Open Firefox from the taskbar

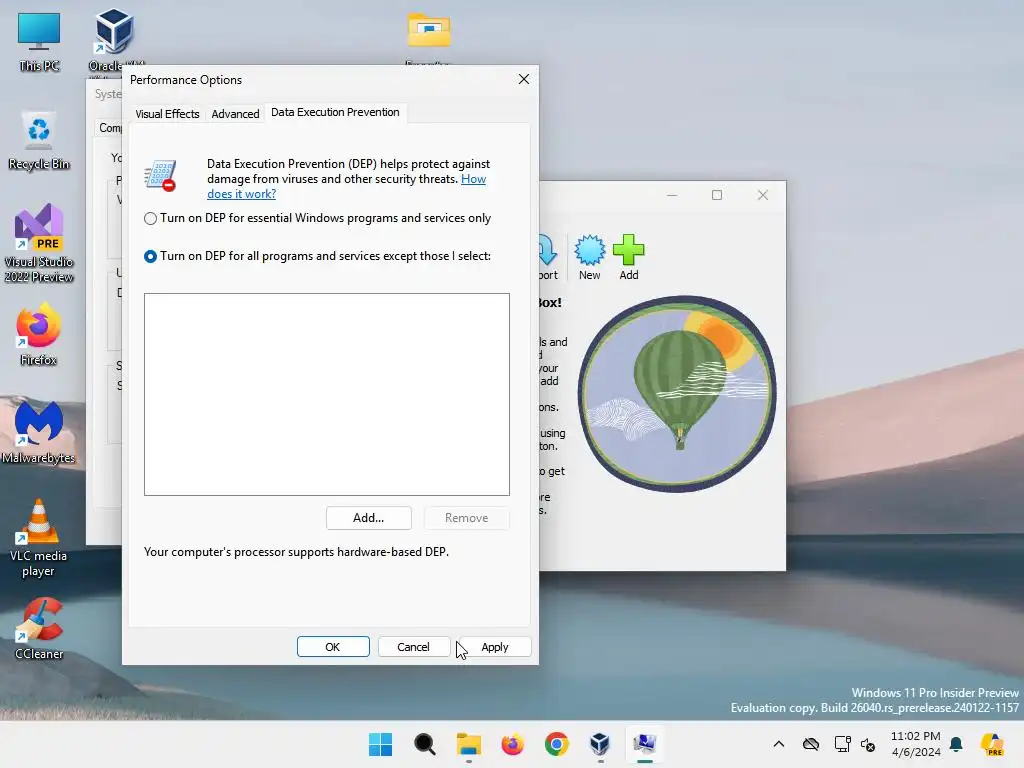[513, 744]
